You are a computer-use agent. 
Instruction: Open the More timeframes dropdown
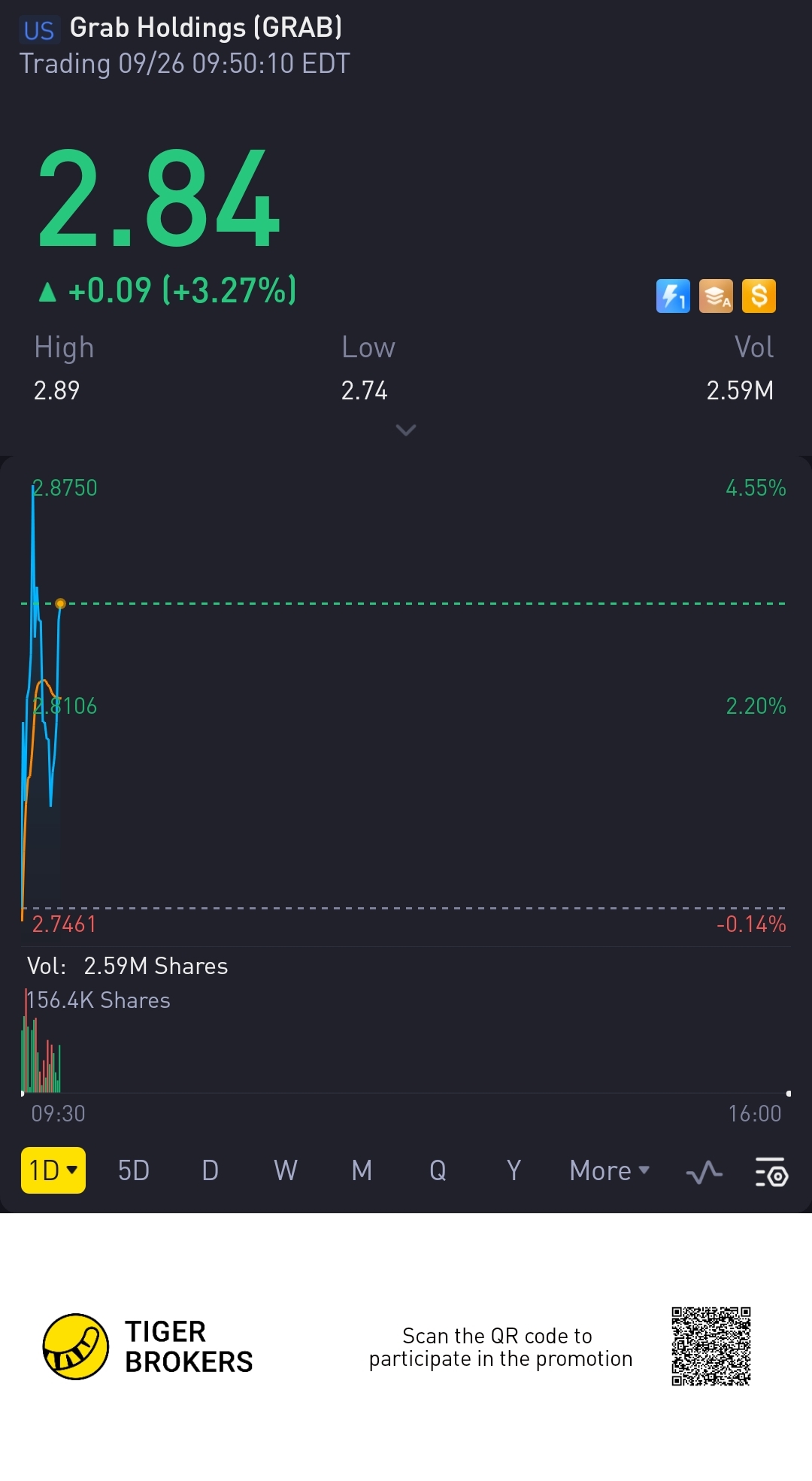pos(609,1171)
